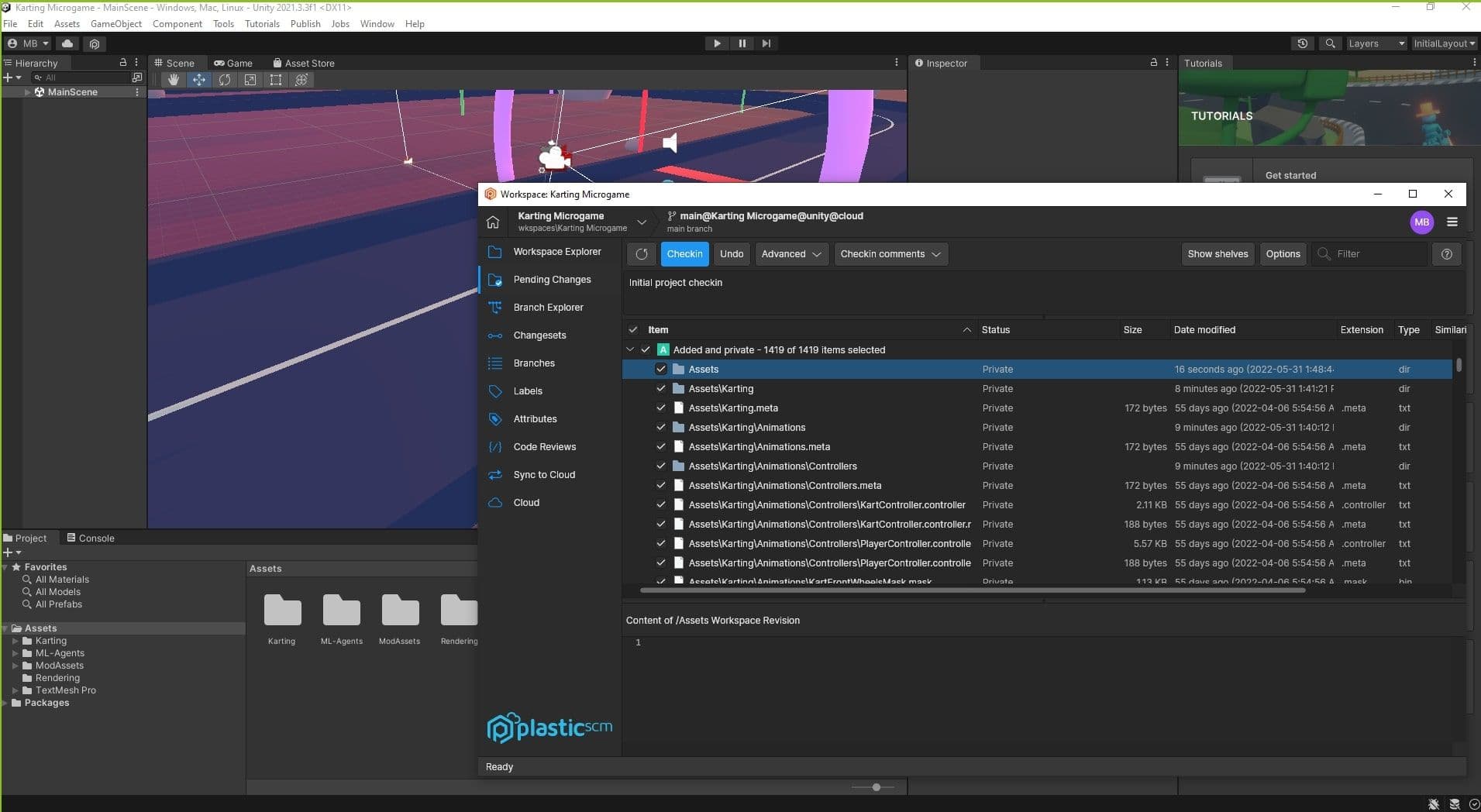Click the refresh icon beside Checkin

click(x=642, y=254)
